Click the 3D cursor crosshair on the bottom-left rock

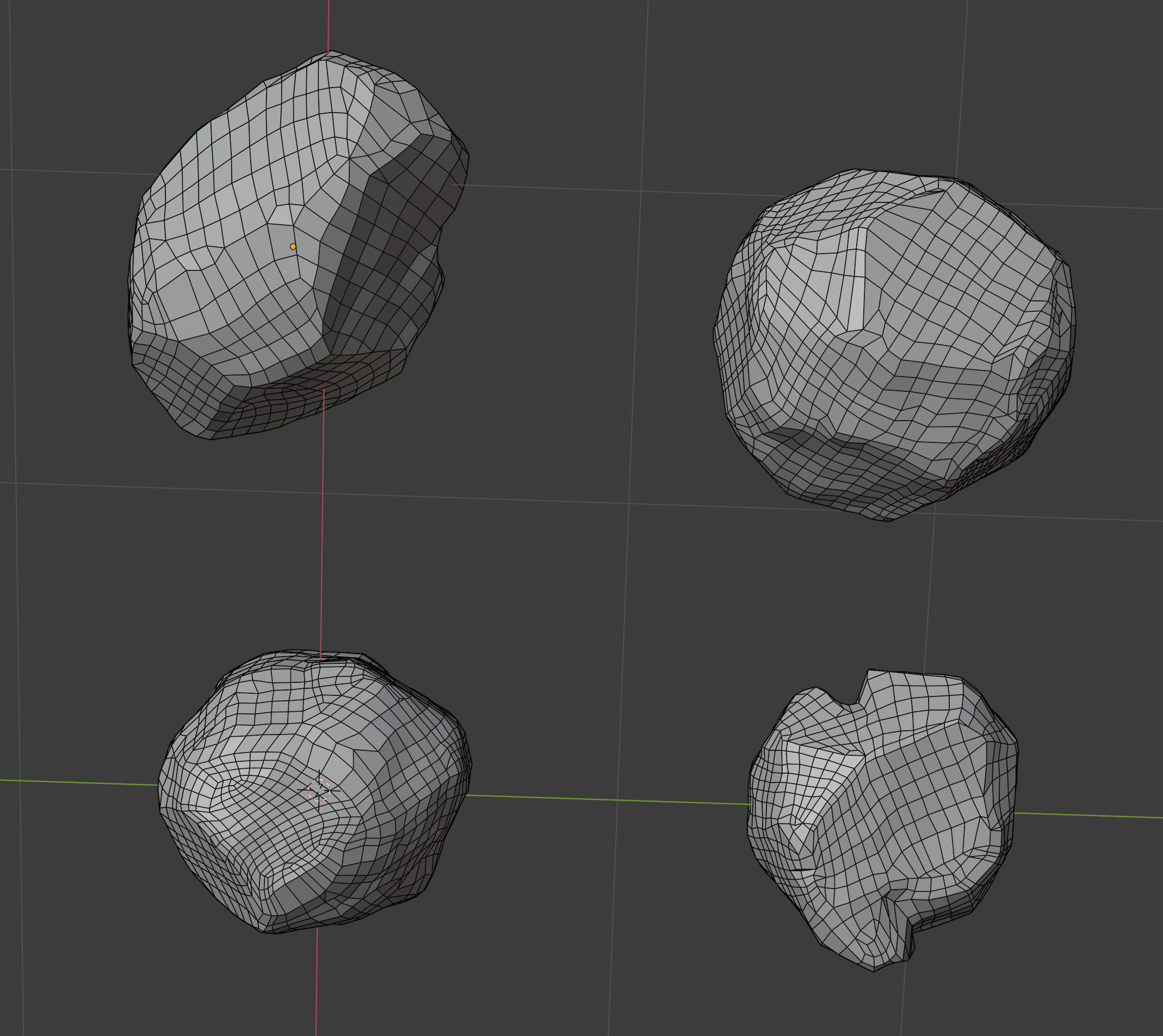coord(319,790)
